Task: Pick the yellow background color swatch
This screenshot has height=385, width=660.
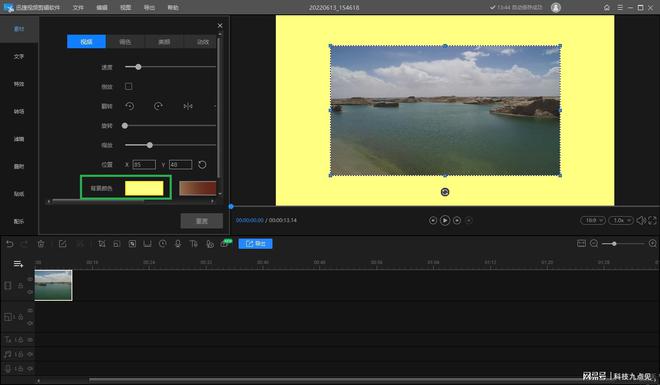Action: pos(144,188)
